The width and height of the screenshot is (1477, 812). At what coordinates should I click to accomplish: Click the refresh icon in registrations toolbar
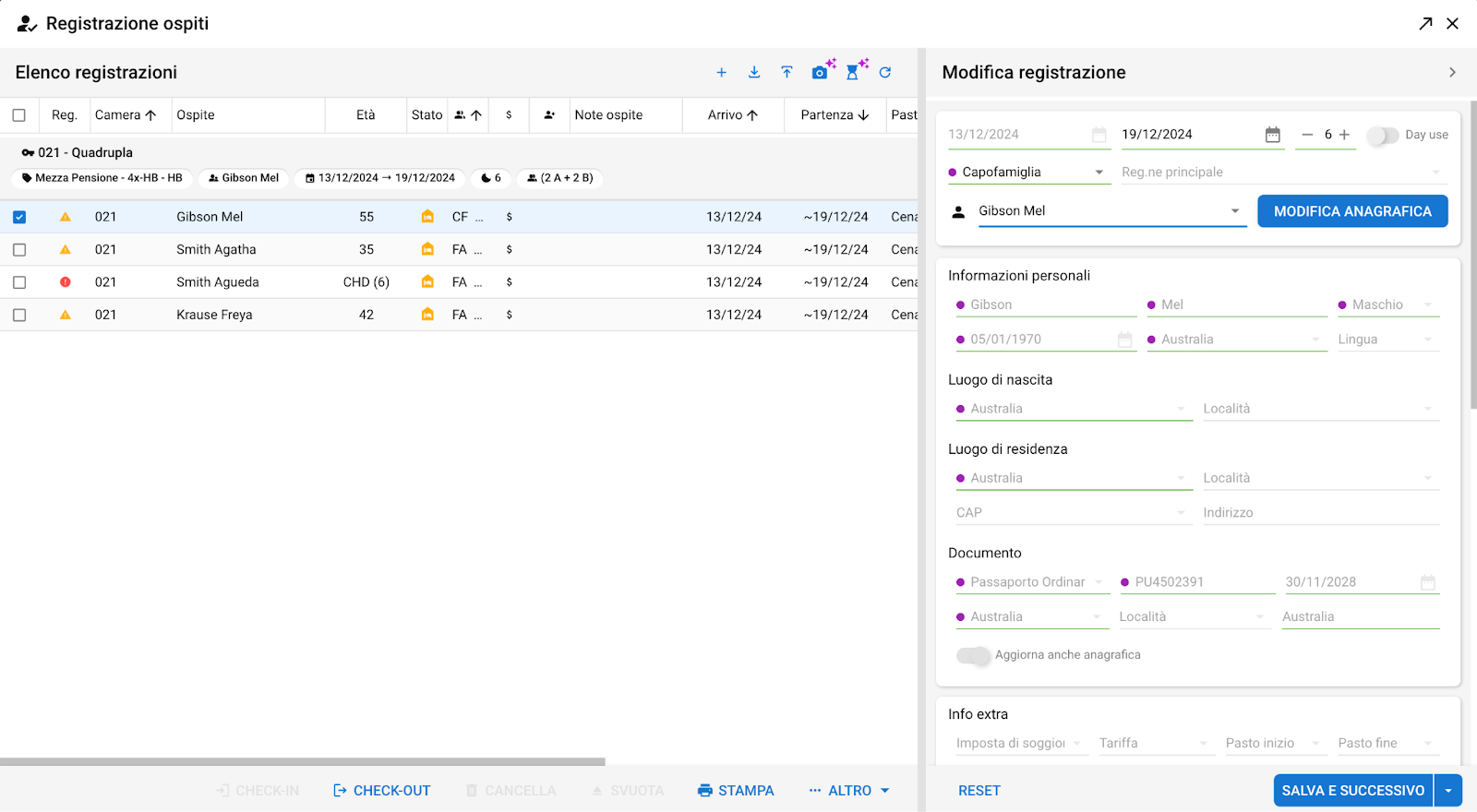(885, 72)
